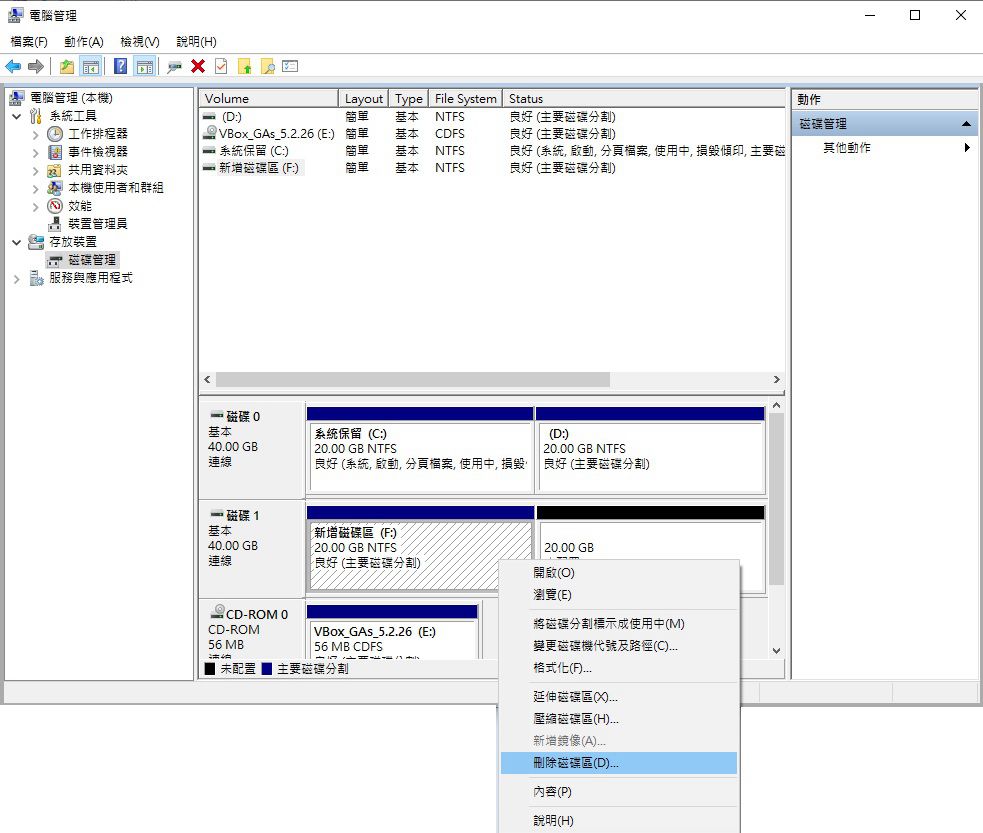983x833 pixels.
Task: Sort by the Status column header
Action: tap(644, 98)
